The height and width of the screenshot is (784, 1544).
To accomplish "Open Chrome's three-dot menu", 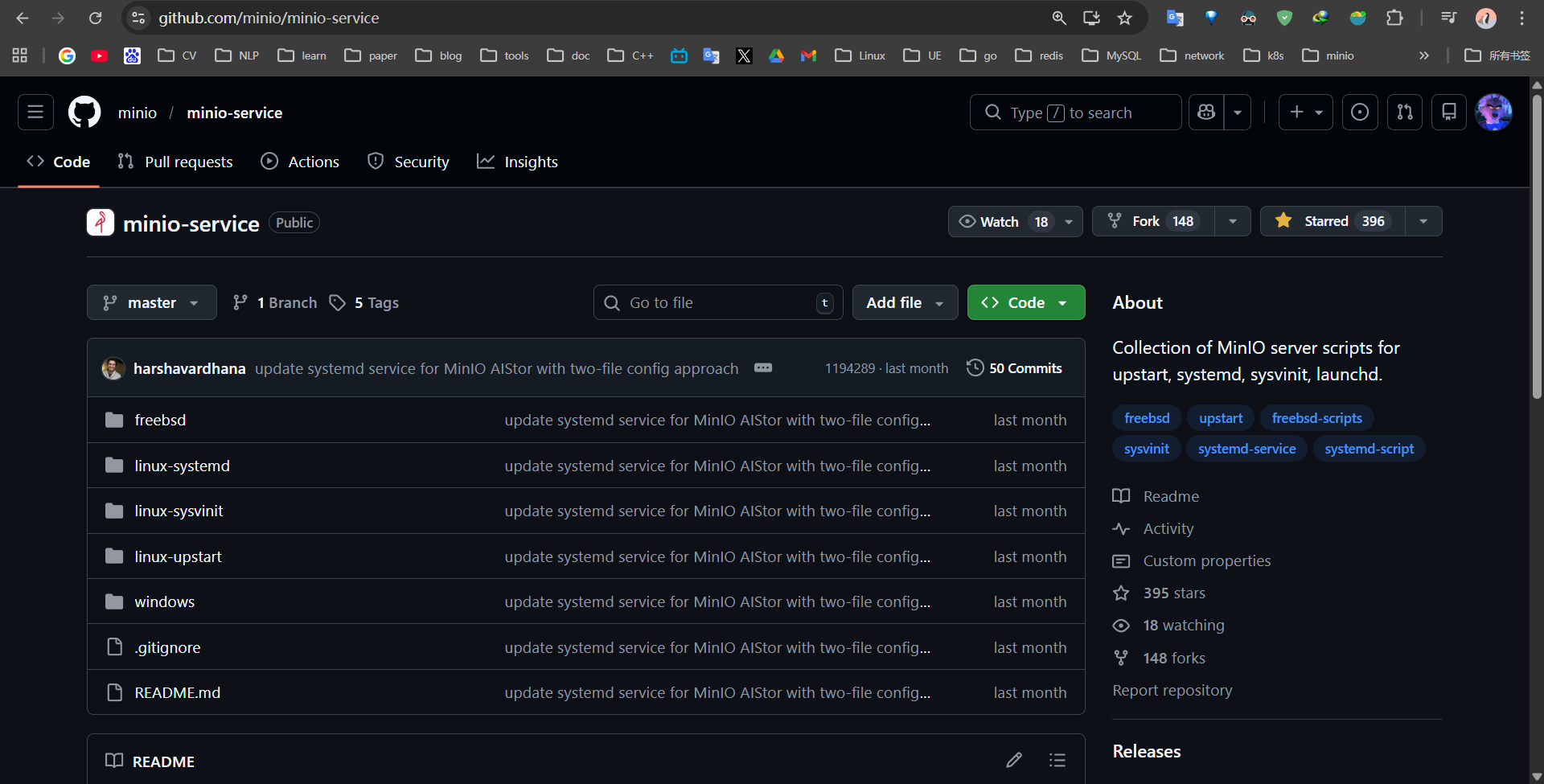I will [1521, 18].
